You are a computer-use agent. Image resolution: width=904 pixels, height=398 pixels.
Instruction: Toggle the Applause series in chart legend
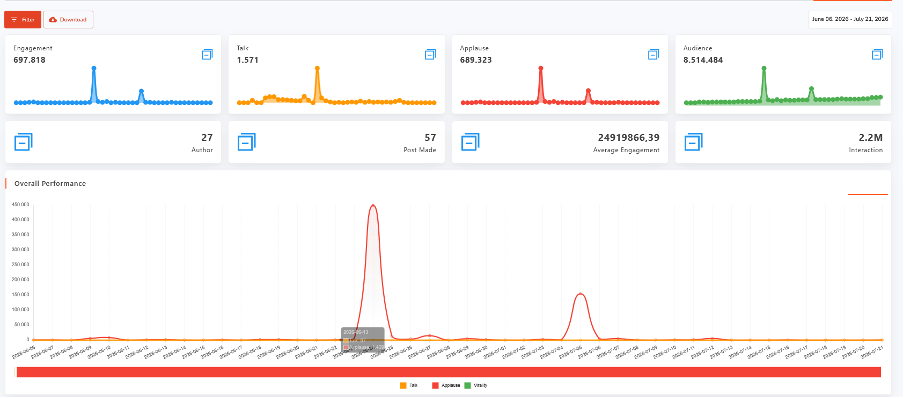tap(446, 385)
